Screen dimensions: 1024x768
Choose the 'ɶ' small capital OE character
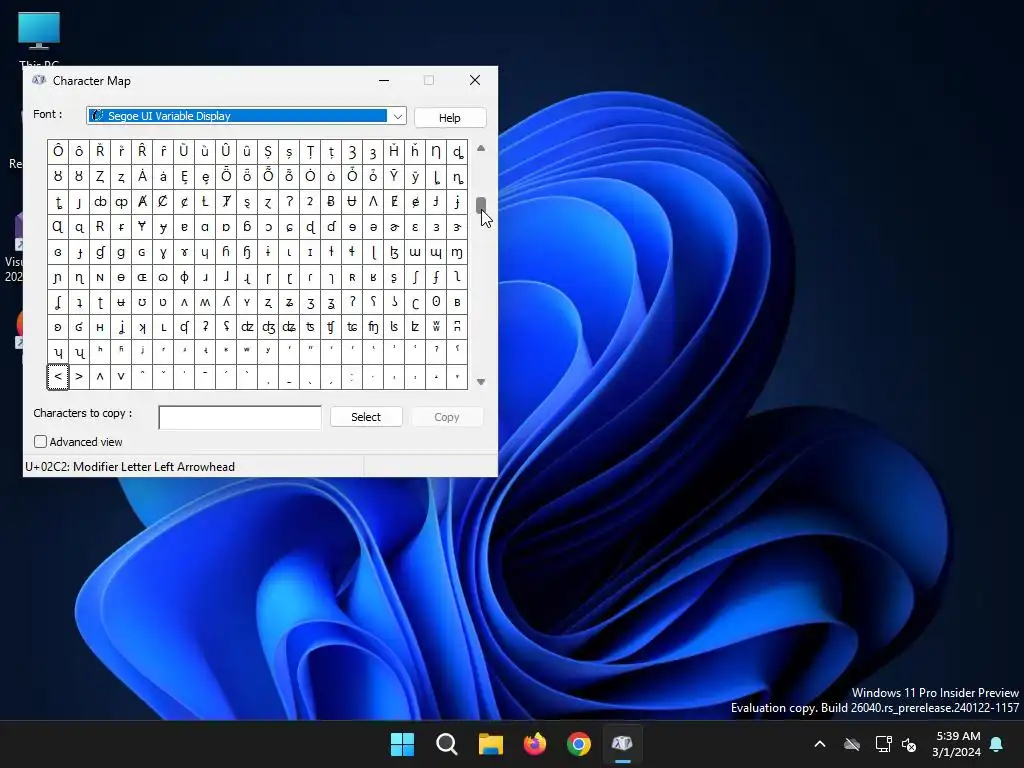(142, 277)
